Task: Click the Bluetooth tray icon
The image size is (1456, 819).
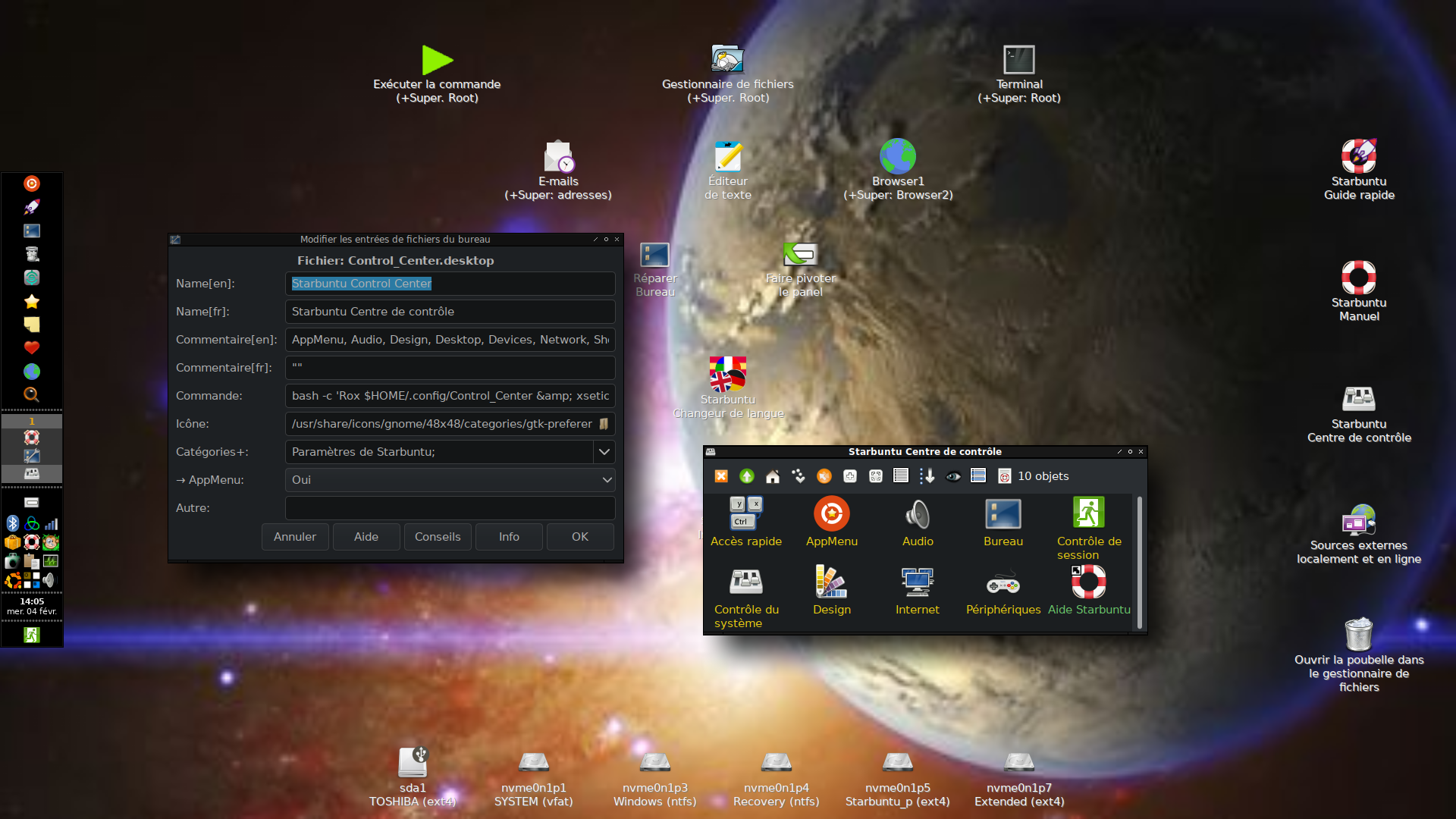Action: click(x=12, y=523)
